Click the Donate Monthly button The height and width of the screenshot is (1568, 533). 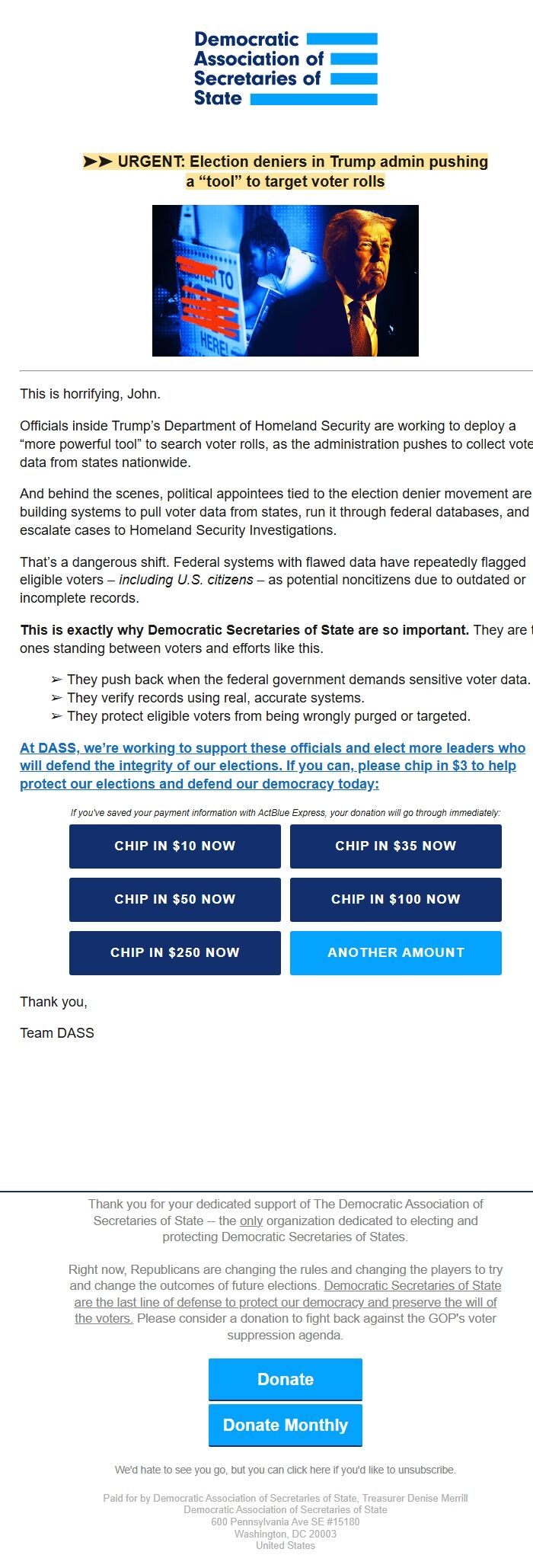(x=285, y=1424)
